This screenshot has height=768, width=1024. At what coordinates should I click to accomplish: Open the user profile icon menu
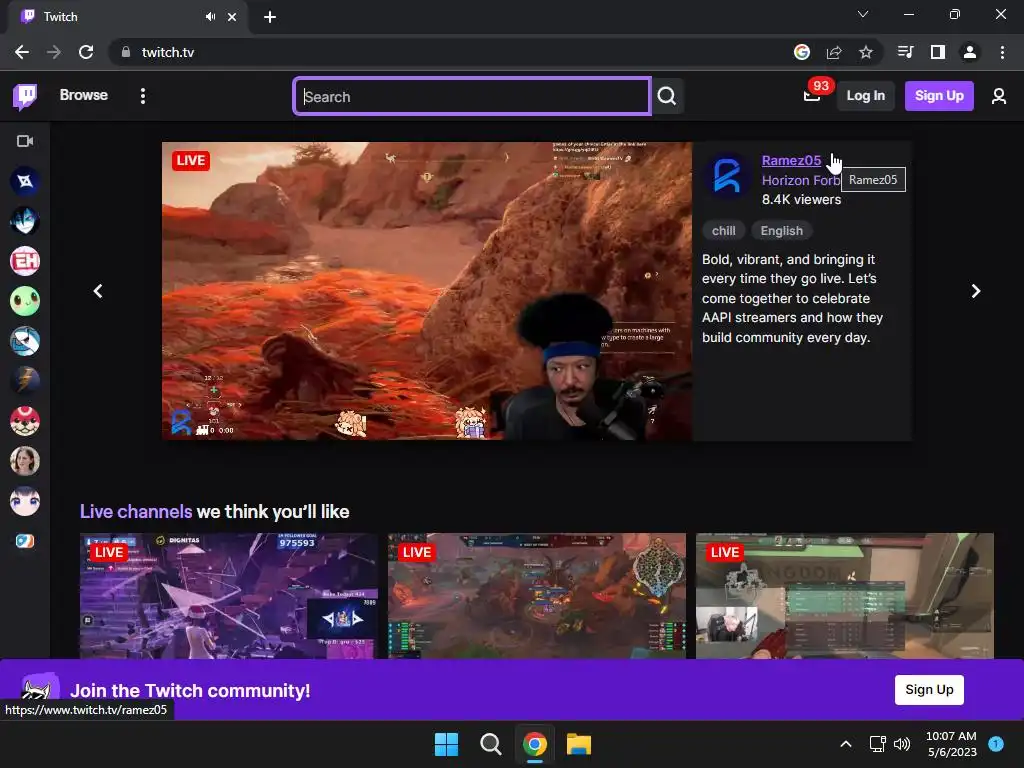click(999, 96)
